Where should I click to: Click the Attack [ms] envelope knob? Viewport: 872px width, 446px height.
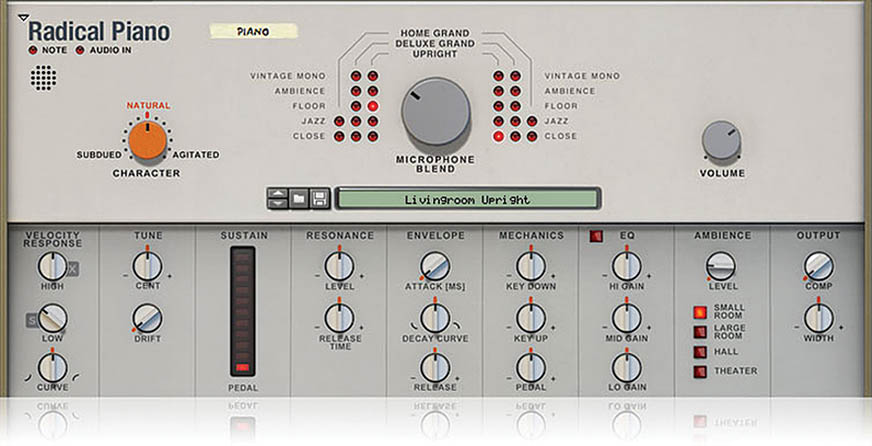click(435, 266)
